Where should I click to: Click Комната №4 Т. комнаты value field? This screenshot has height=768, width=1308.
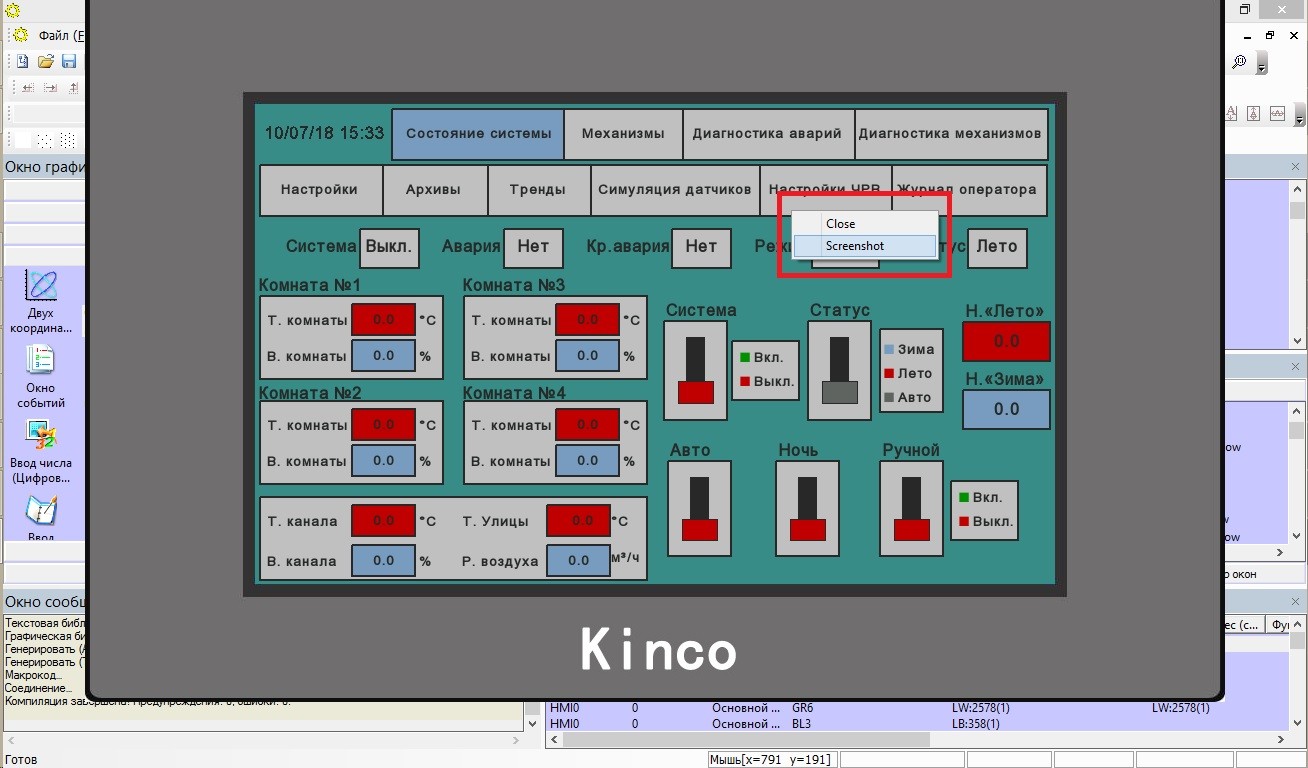[587, 425]
